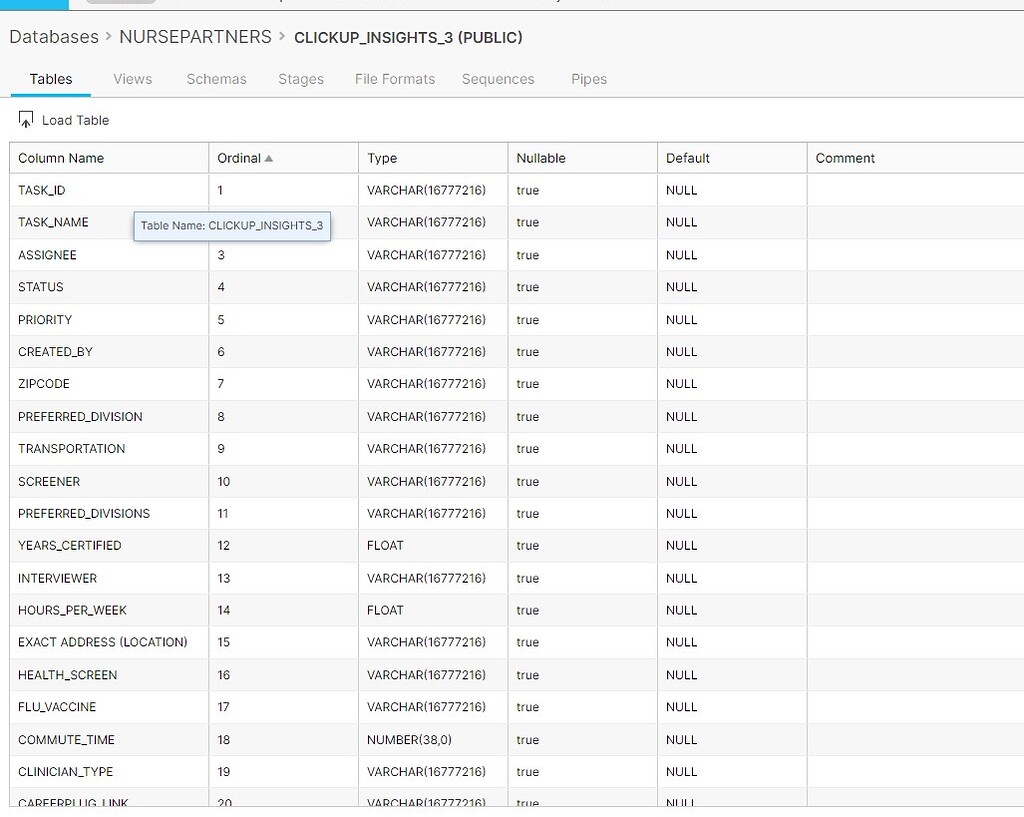Switch to the Schemas tab

pos(216,79)
